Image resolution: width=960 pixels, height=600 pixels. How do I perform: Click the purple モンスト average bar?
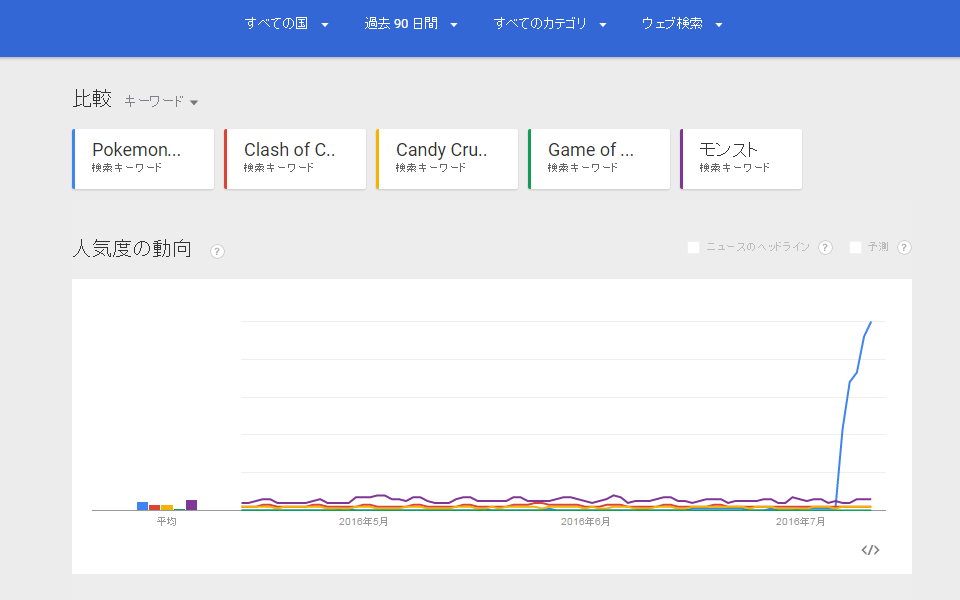pos(191,505)
